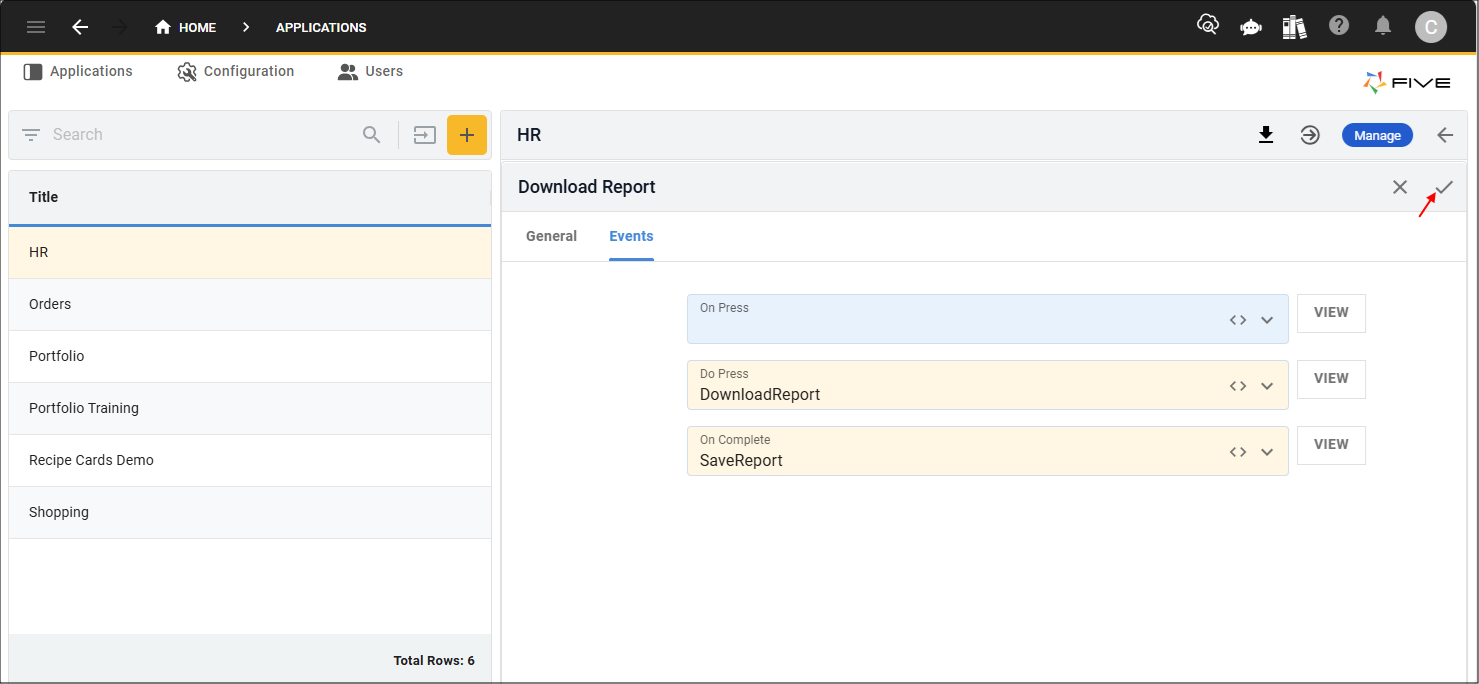The height and width of the screenshot is (684, 1479).
Task: Click the chatbot icon in header
Action: (x=1250, y=27)
